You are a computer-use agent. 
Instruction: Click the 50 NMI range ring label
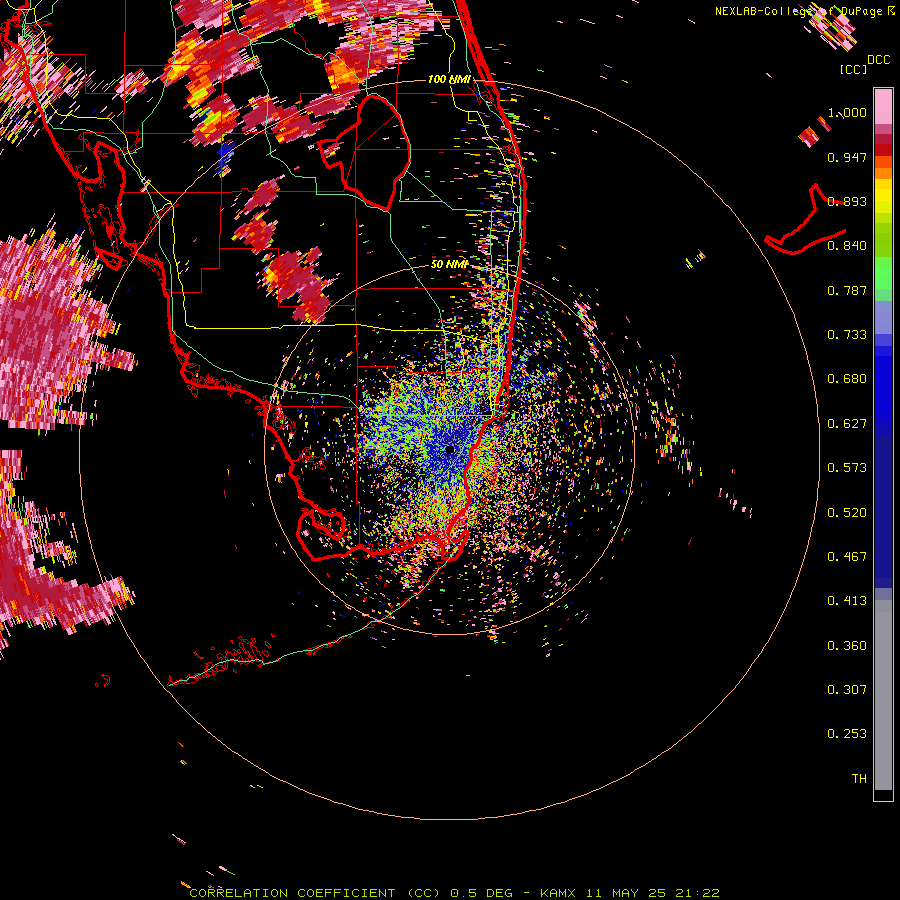449,265
